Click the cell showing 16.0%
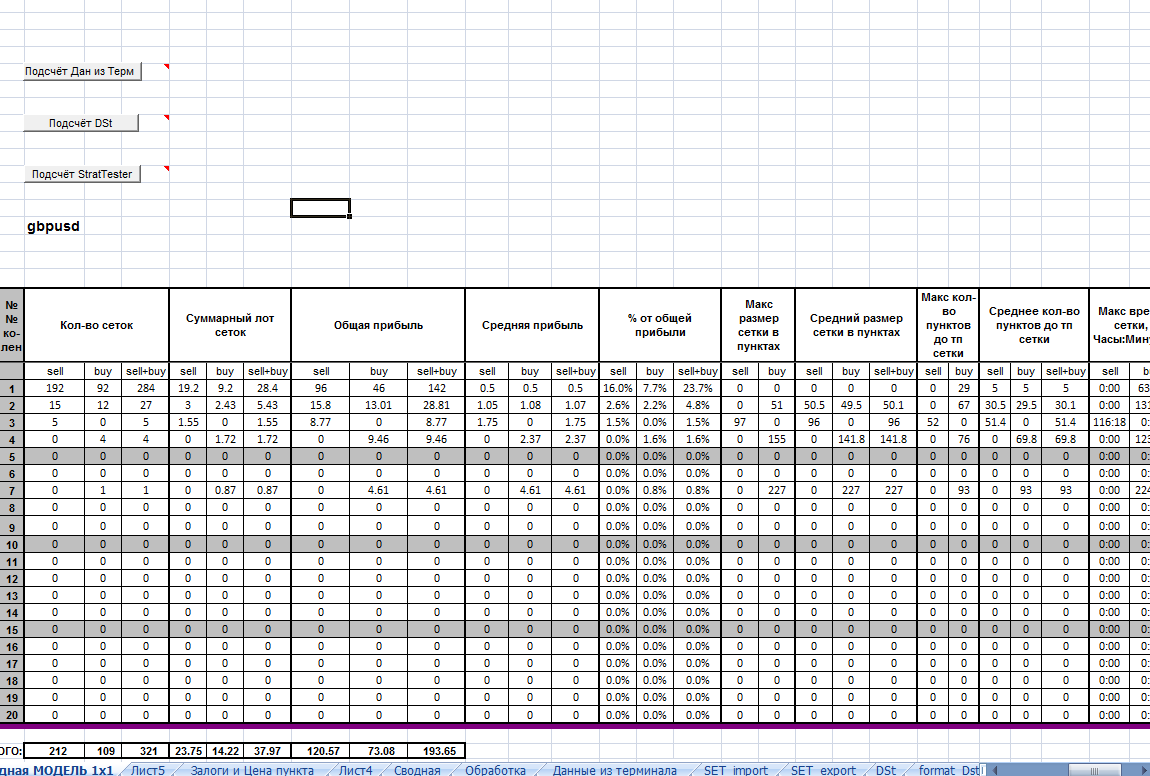The width and height of the screenshot is (1150, 776). click(618, 388)
